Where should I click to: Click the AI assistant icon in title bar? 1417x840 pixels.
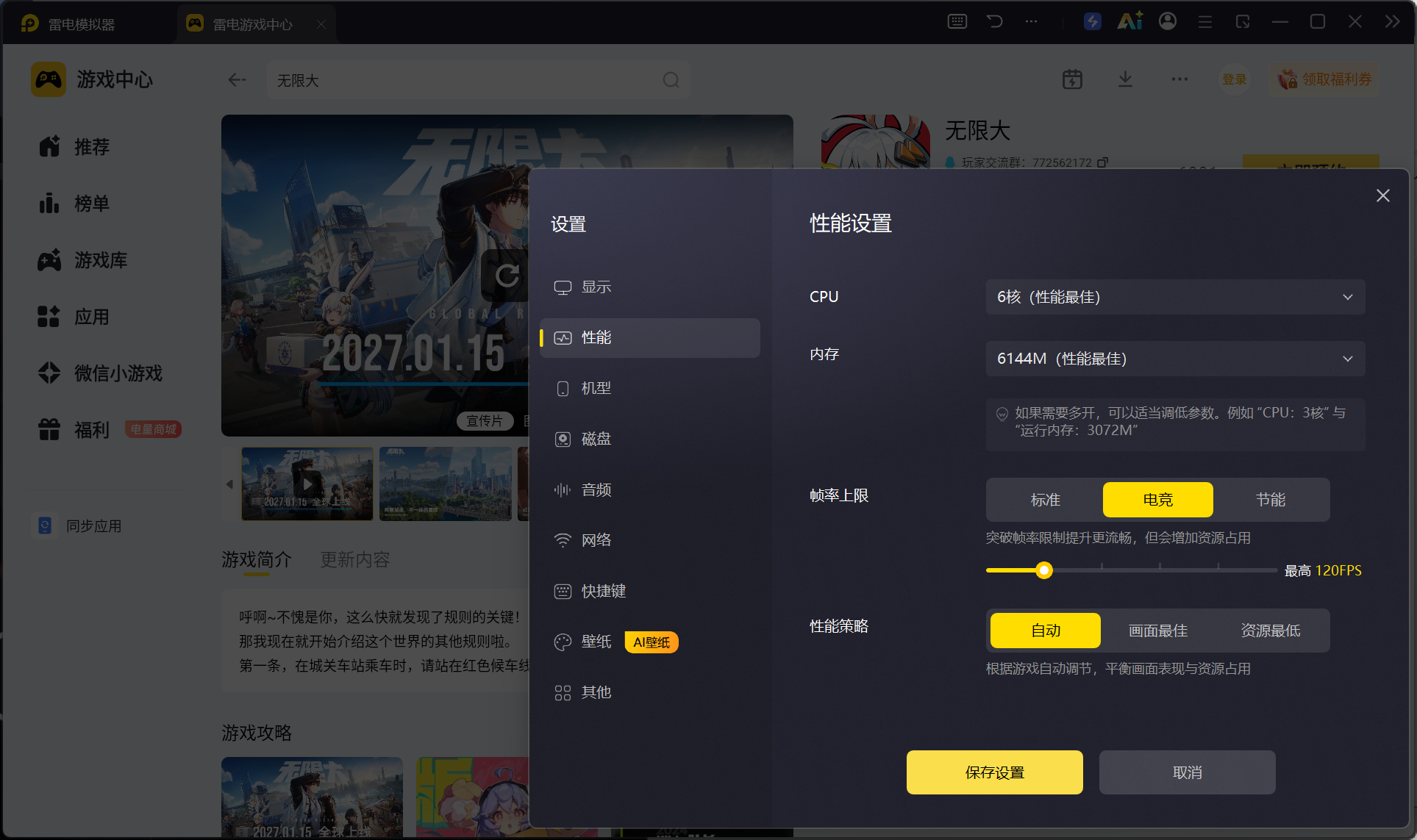[x=1129, y=21]
